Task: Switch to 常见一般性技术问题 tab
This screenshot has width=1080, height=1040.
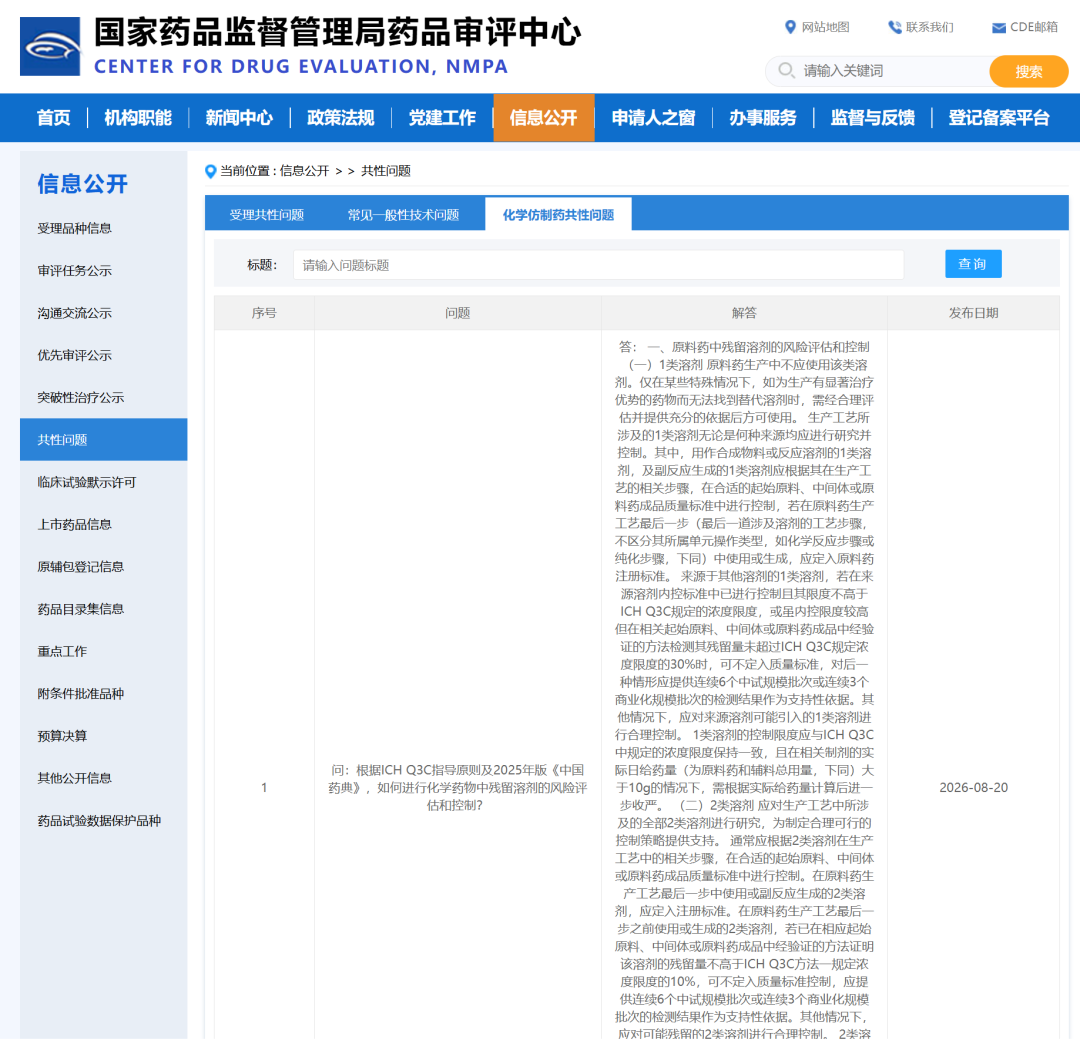Action: (x=403, y=215)
